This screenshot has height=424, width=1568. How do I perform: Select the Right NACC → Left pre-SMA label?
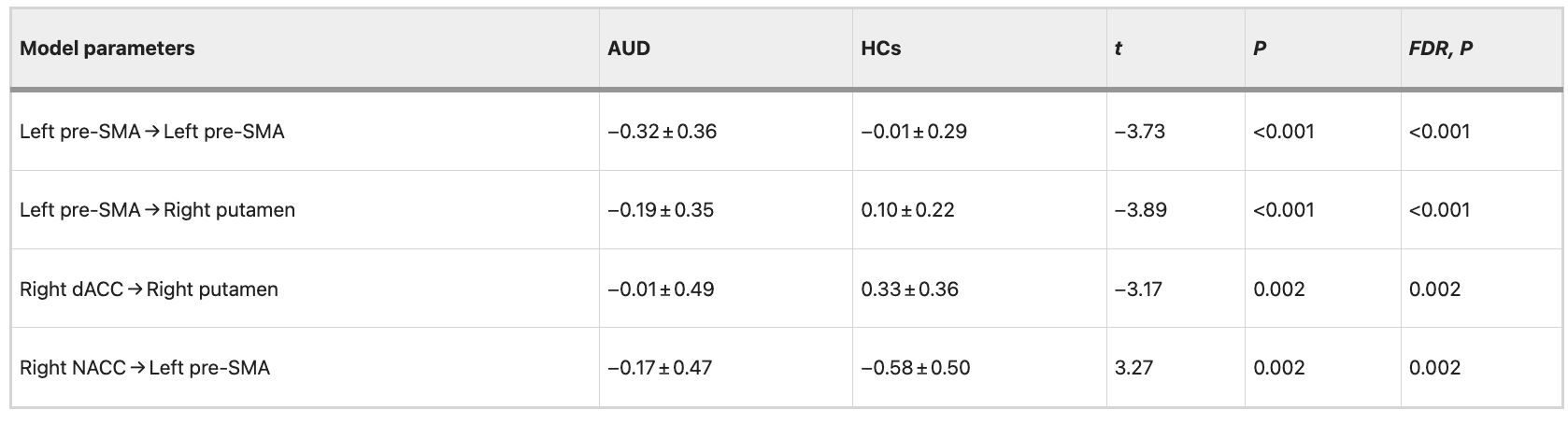145,368
